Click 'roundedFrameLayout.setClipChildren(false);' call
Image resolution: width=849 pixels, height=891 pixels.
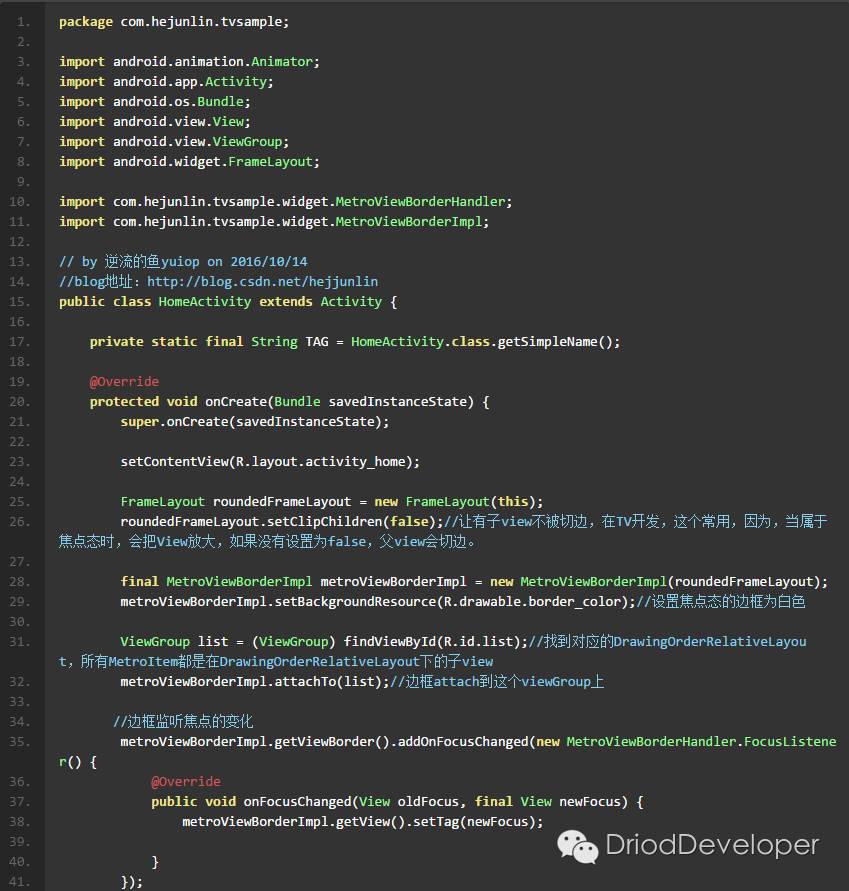281,522
